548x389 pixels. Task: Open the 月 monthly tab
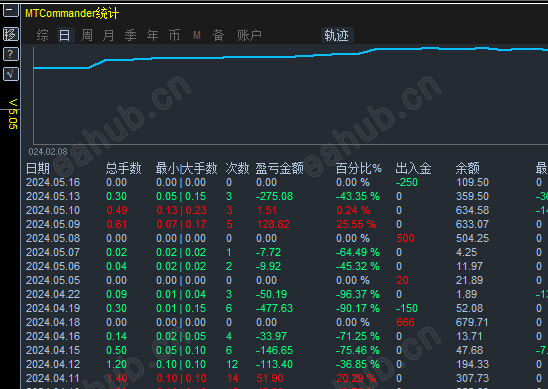tap(109, 35)
